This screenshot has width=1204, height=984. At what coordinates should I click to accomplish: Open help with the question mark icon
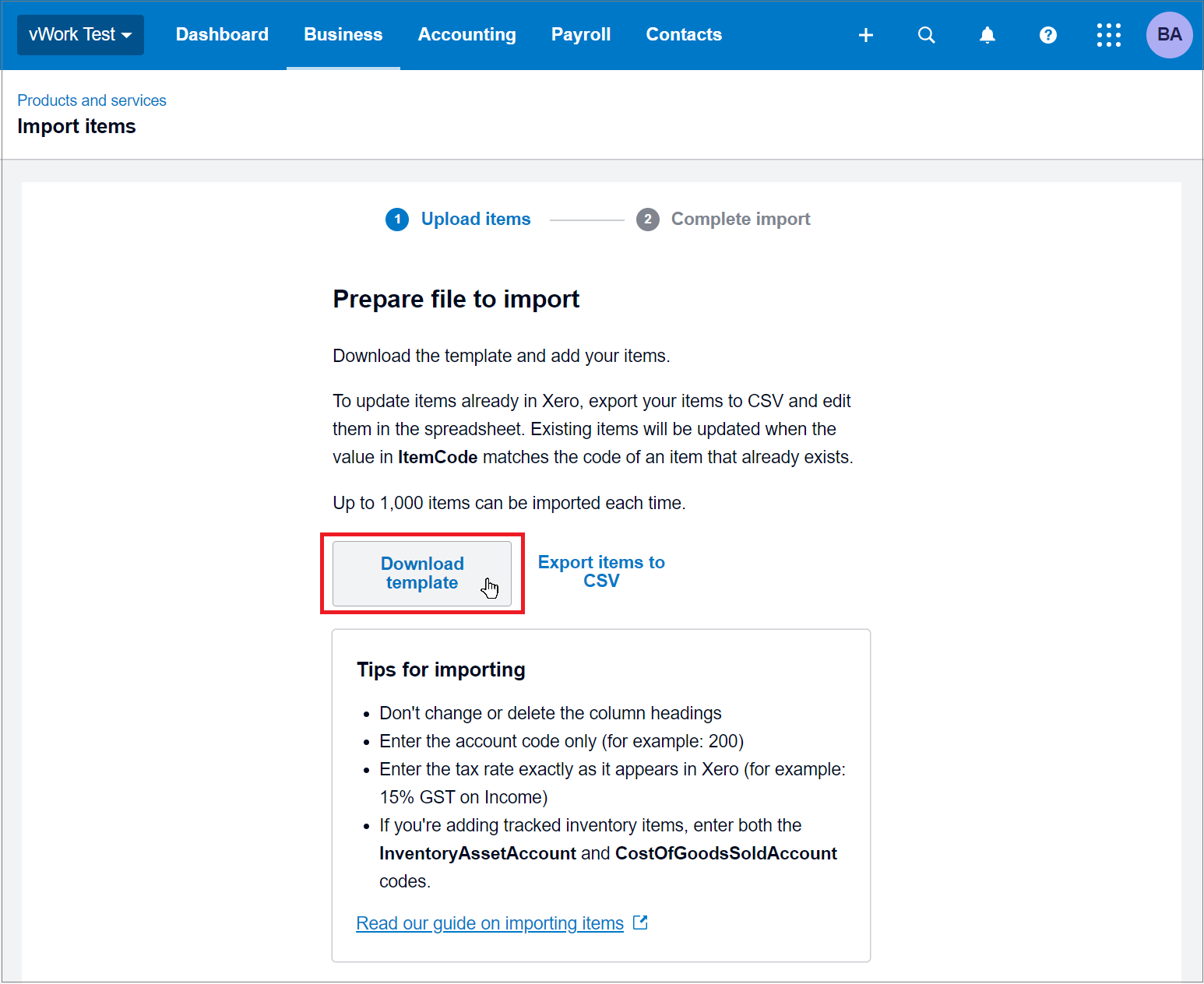click(x=1048, y=35)
